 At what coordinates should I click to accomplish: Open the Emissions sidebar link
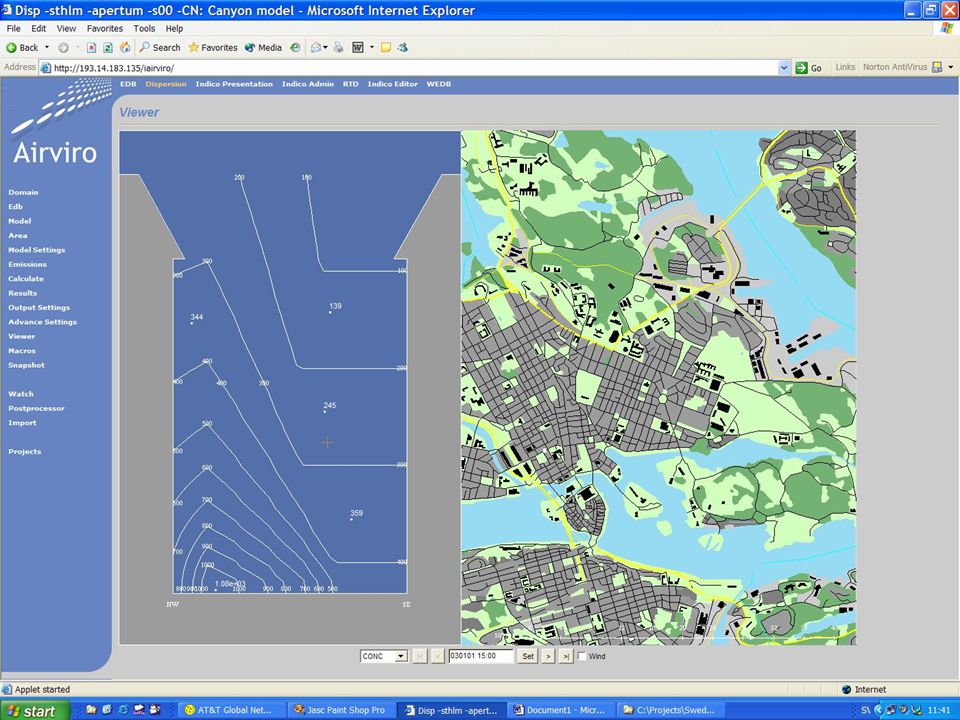point(27,264)
